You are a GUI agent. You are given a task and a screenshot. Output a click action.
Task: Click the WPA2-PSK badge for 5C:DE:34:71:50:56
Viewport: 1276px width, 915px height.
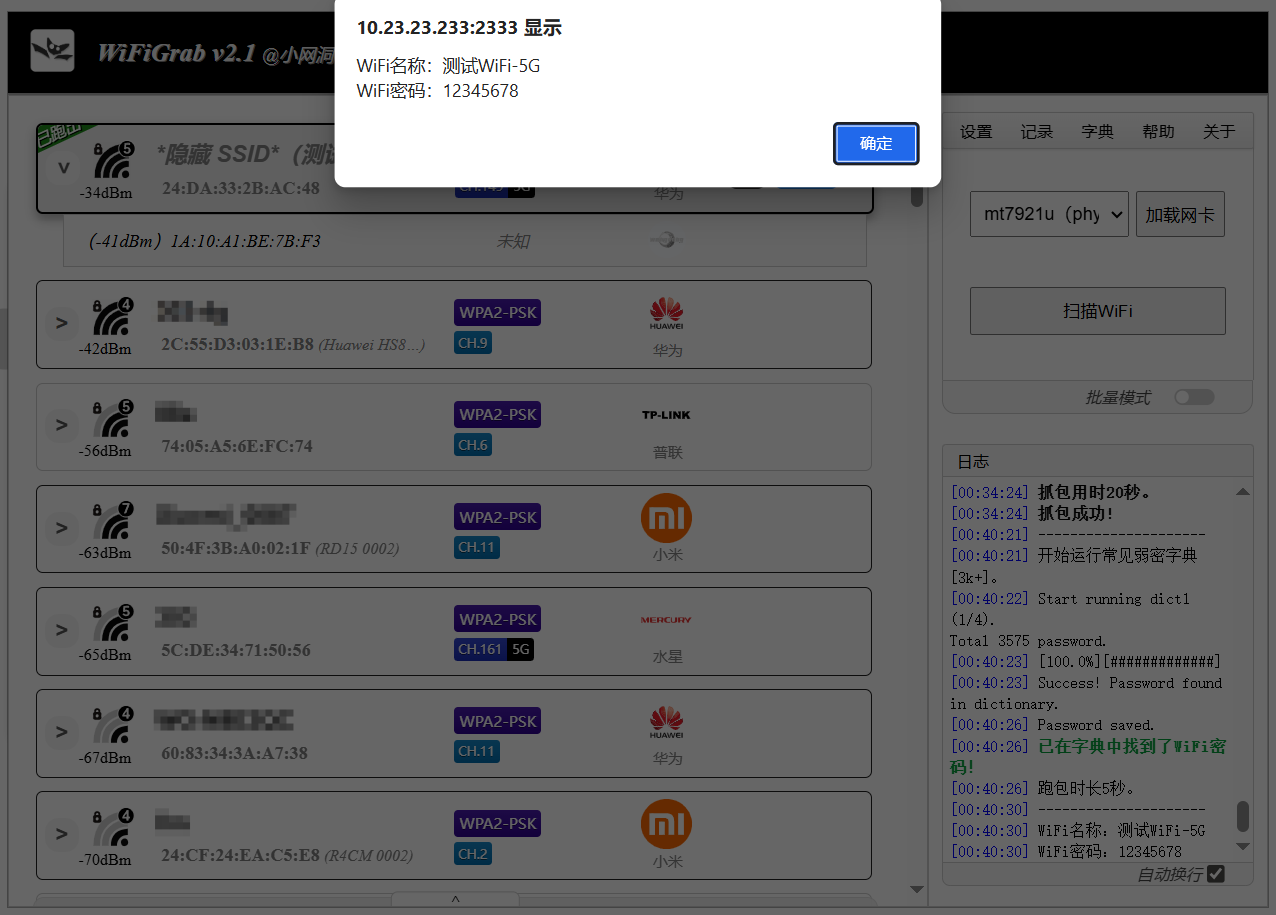497,619
